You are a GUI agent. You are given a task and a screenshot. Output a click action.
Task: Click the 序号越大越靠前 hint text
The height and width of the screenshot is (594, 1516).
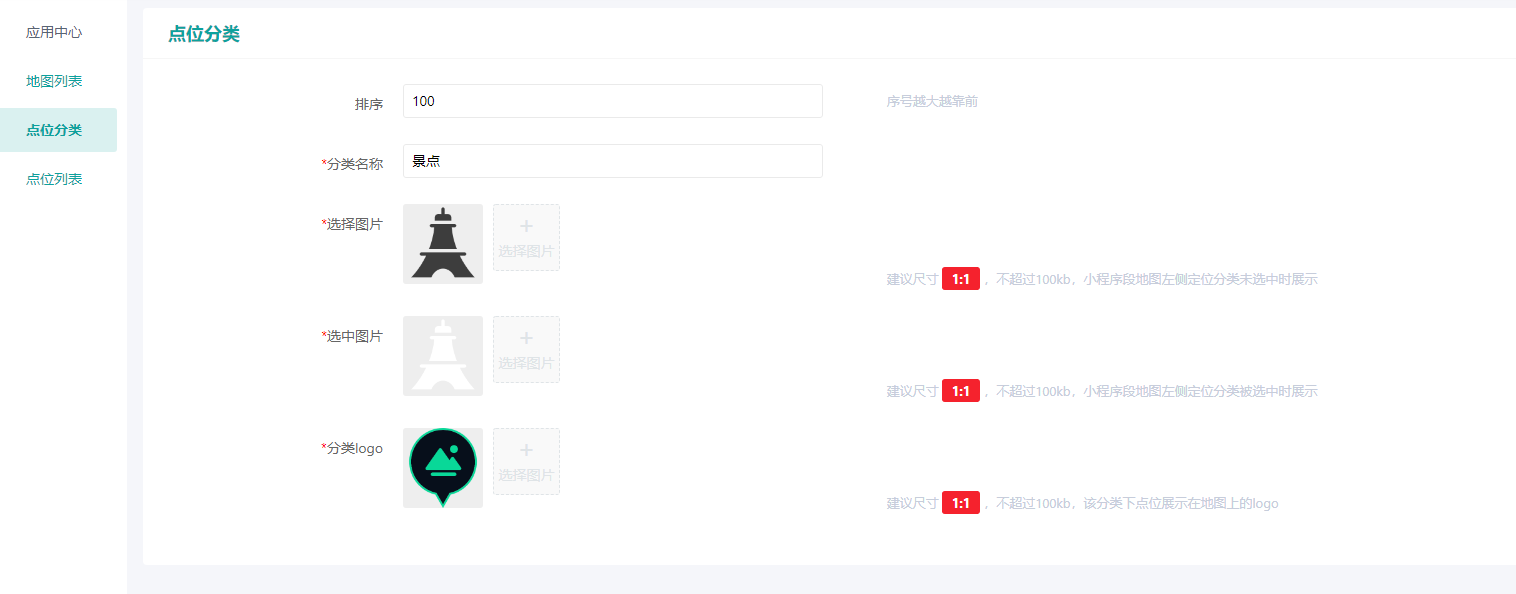pyautogui.click(x=932, y=101)
